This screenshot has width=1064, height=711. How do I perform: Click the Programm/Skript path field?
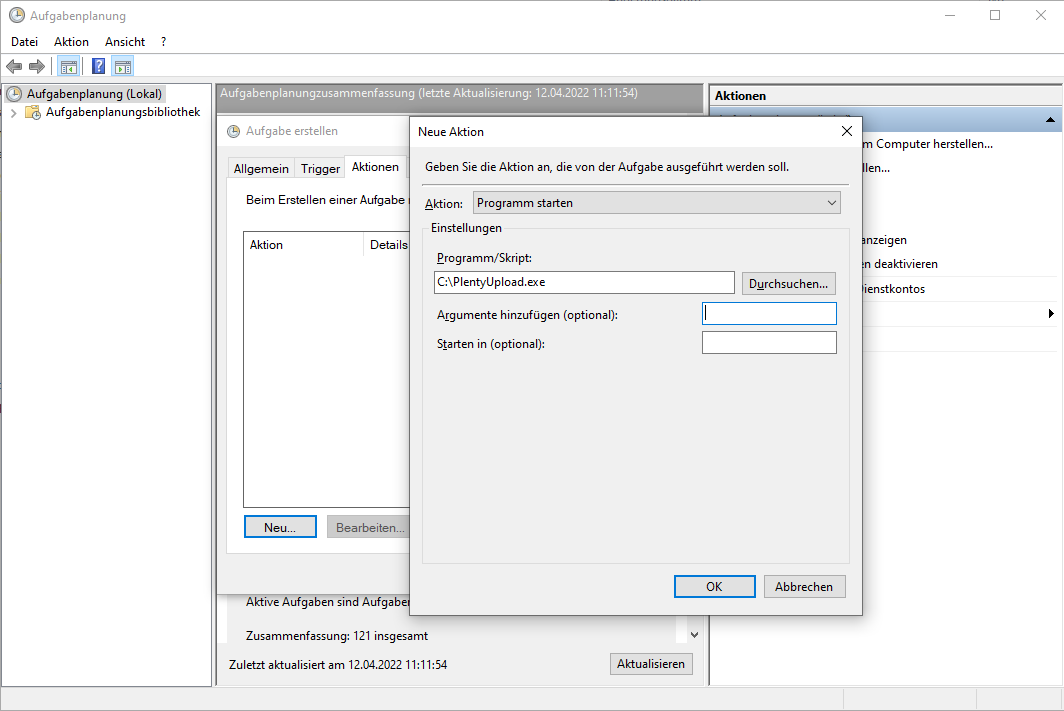tap(584, 283)
